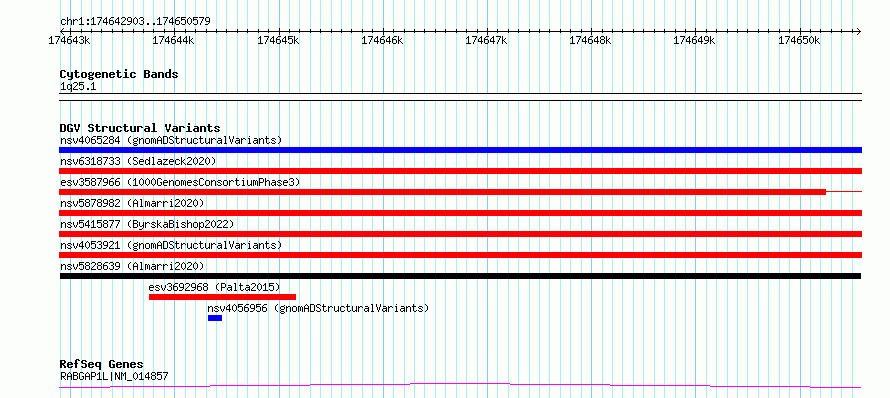Screen dimensions: 890x398
Task: Click the nsv5415877 ByrskaBishop2022 label
Action: [x=147, y=224]
